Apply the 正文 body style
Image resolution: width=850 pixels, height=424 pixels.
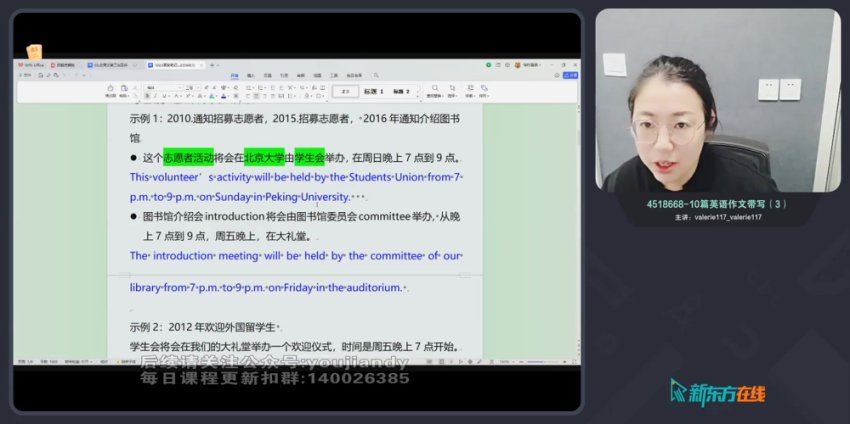pyautogui.click(x=346, y=91)
